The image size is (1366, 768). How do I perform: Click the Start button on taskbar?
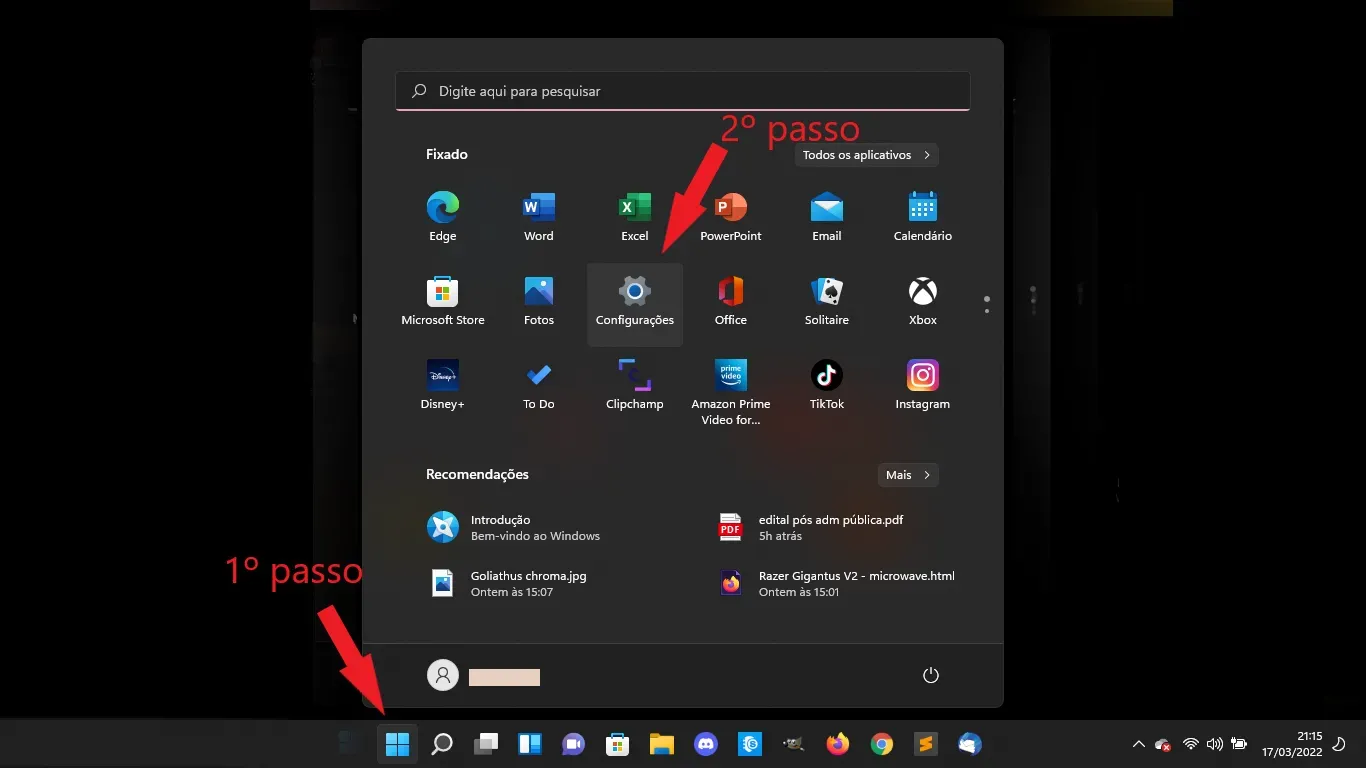click(x=397, y=744)
